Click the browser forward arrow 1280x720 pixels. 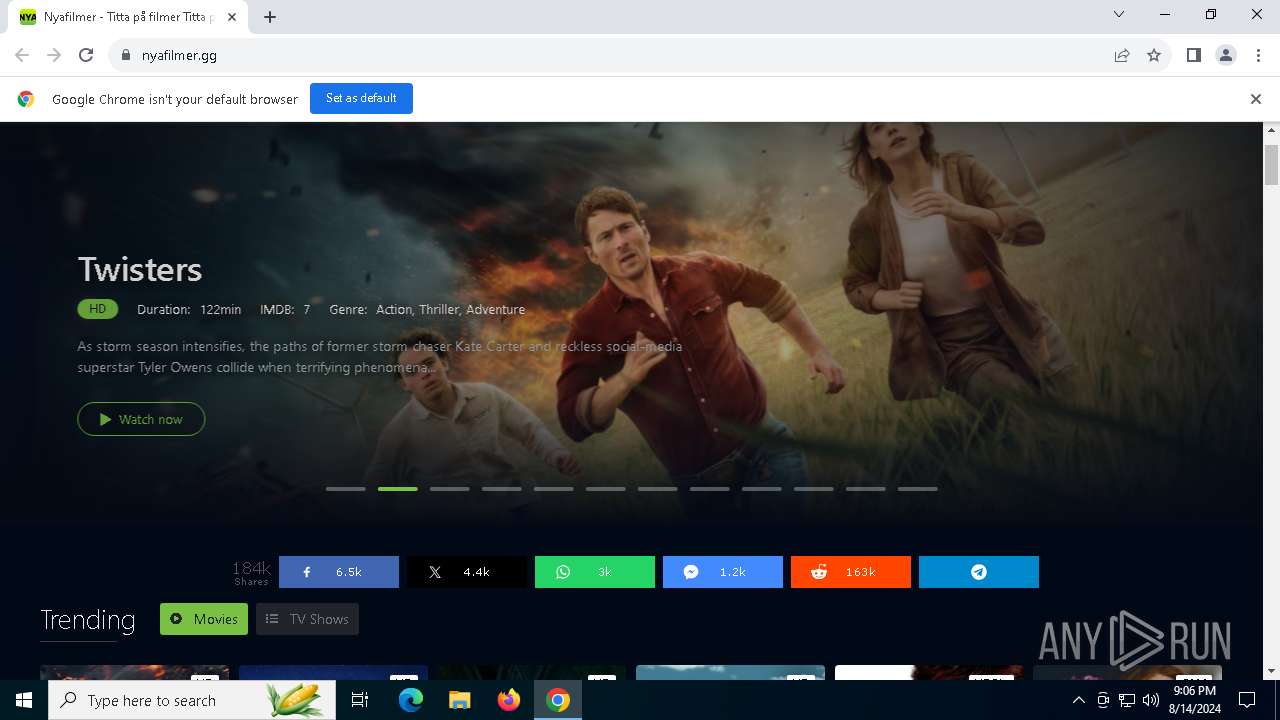tap(54, 56)
